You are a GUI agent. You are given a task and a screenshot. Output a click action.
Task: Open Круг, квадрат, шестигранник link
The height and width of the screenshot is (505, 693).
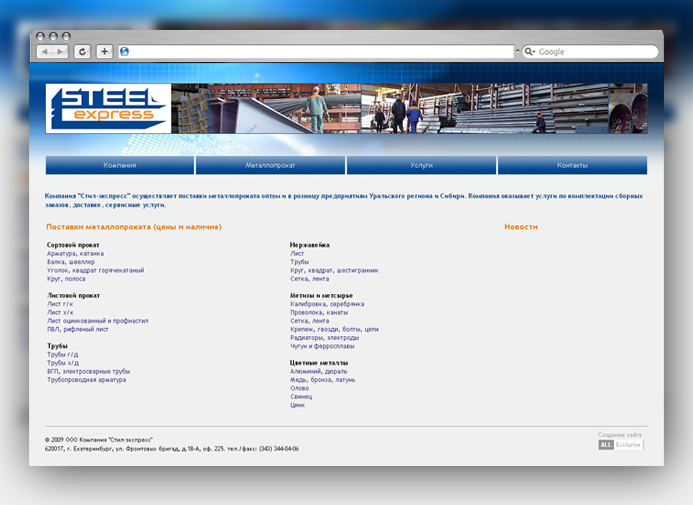pyautogui.click(x=334, y=270)
